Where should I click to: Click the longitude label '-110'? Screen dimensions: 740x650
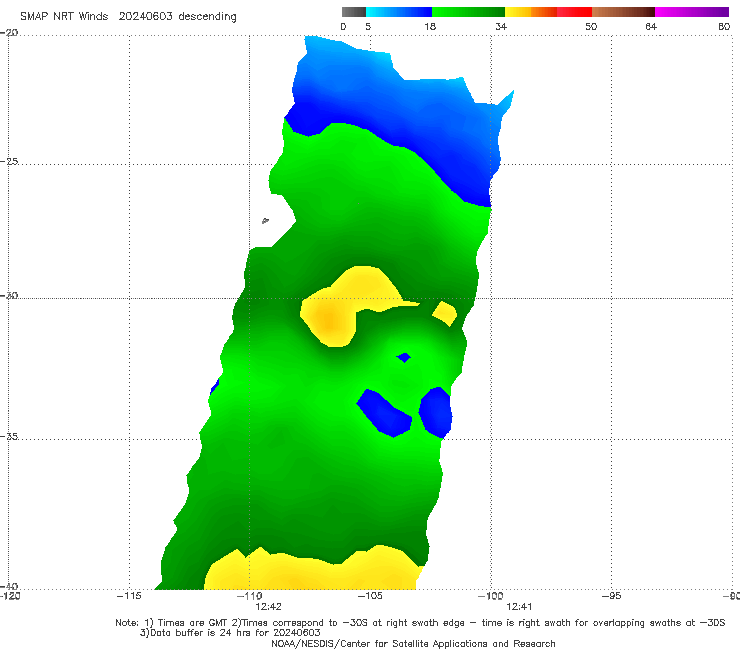pos(250,596)
